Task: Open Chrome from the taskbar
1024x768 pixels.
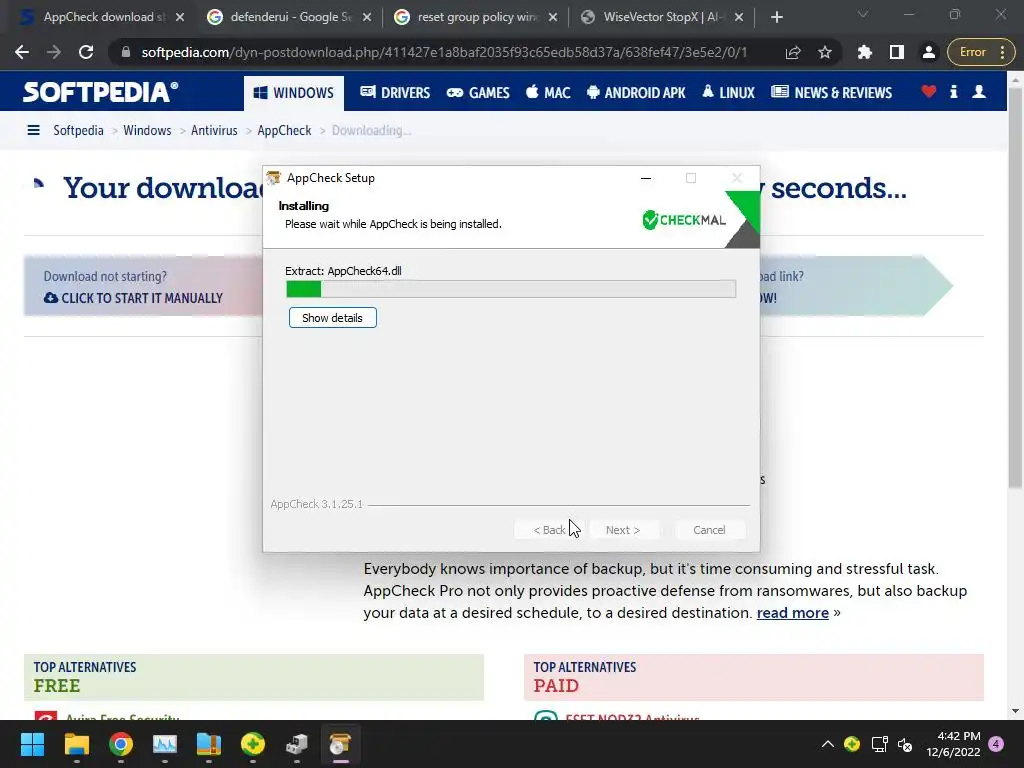Action: [121, 744]
